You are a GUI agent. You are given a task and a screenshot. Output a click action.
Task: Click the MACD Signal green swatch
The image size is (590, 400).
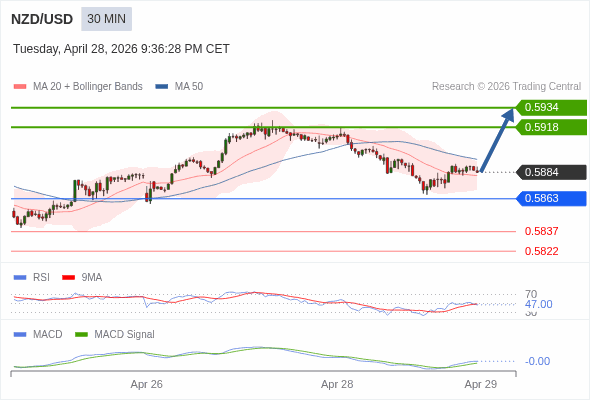[x=81, y=335]
